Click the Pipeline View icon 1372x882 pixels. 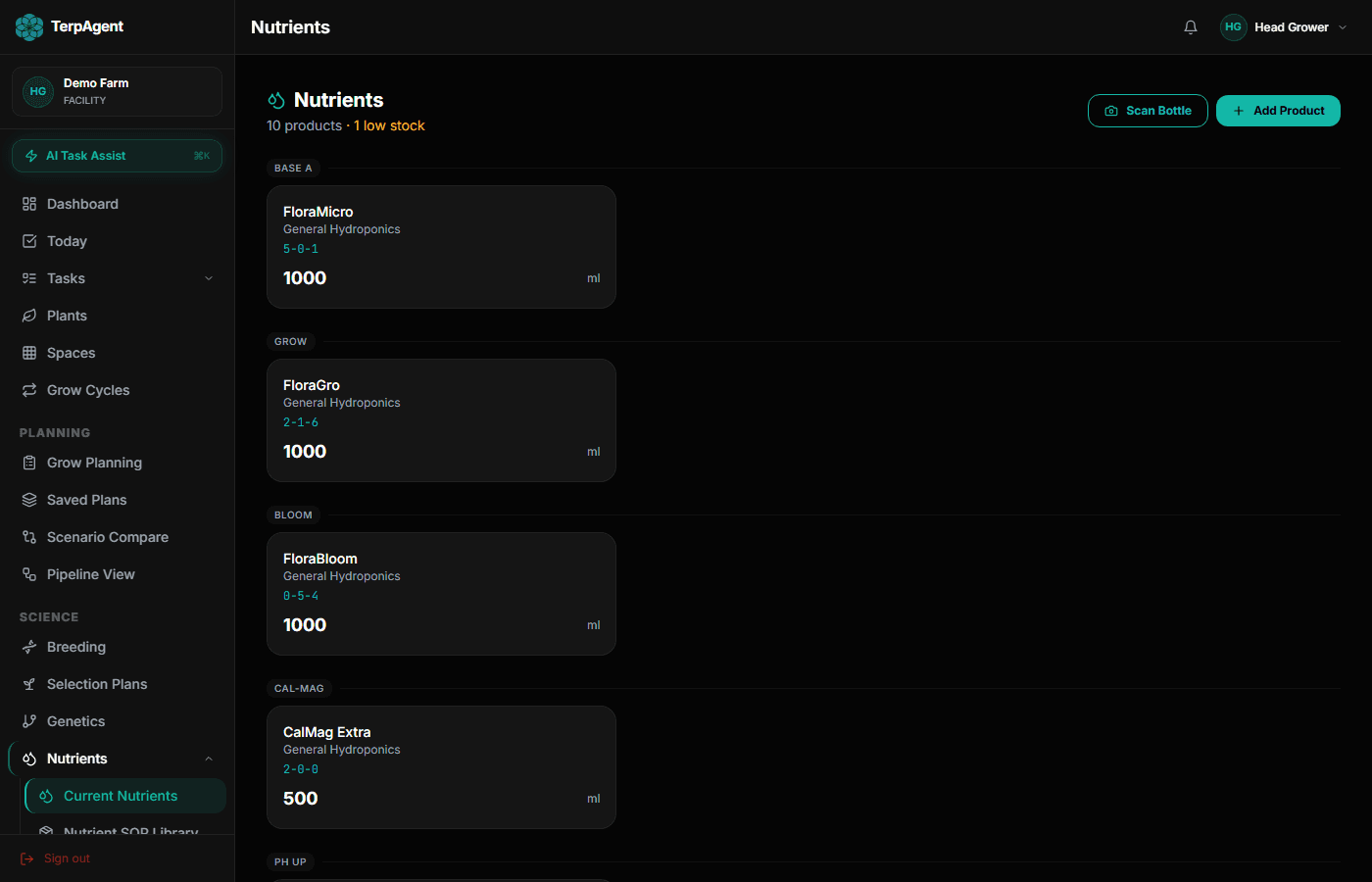pyautogui.click(x=29, y=574)
